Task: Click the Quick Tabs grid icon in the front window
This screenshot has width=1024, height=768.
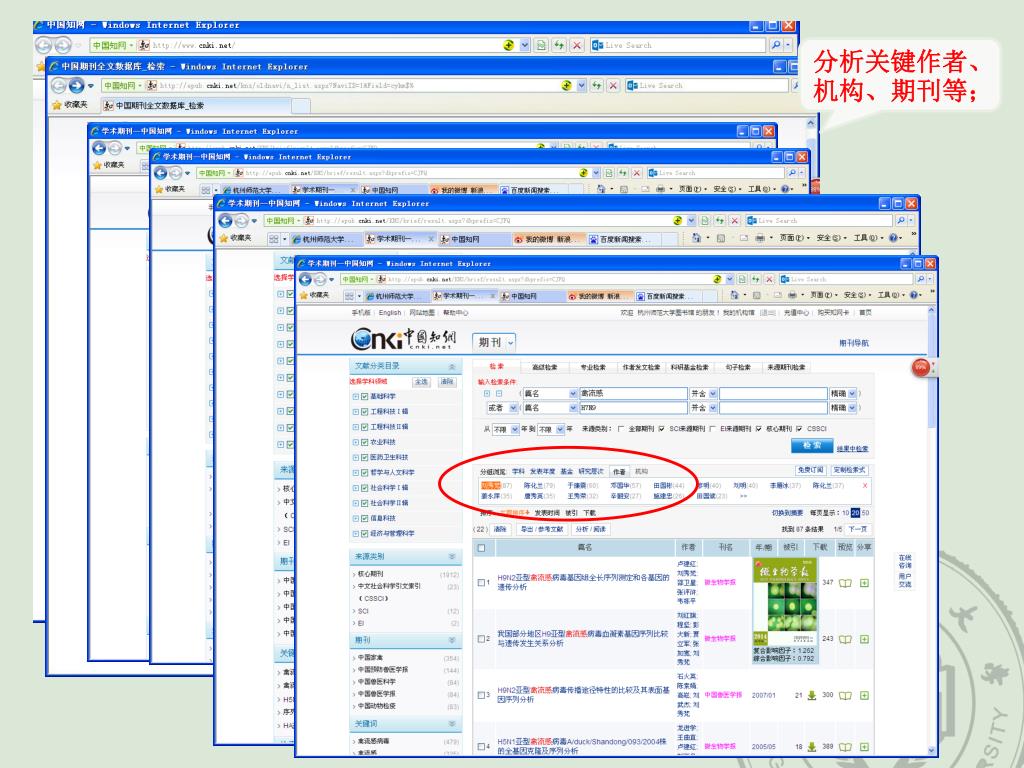Action: pyautogui.click(x=349, y=296)
